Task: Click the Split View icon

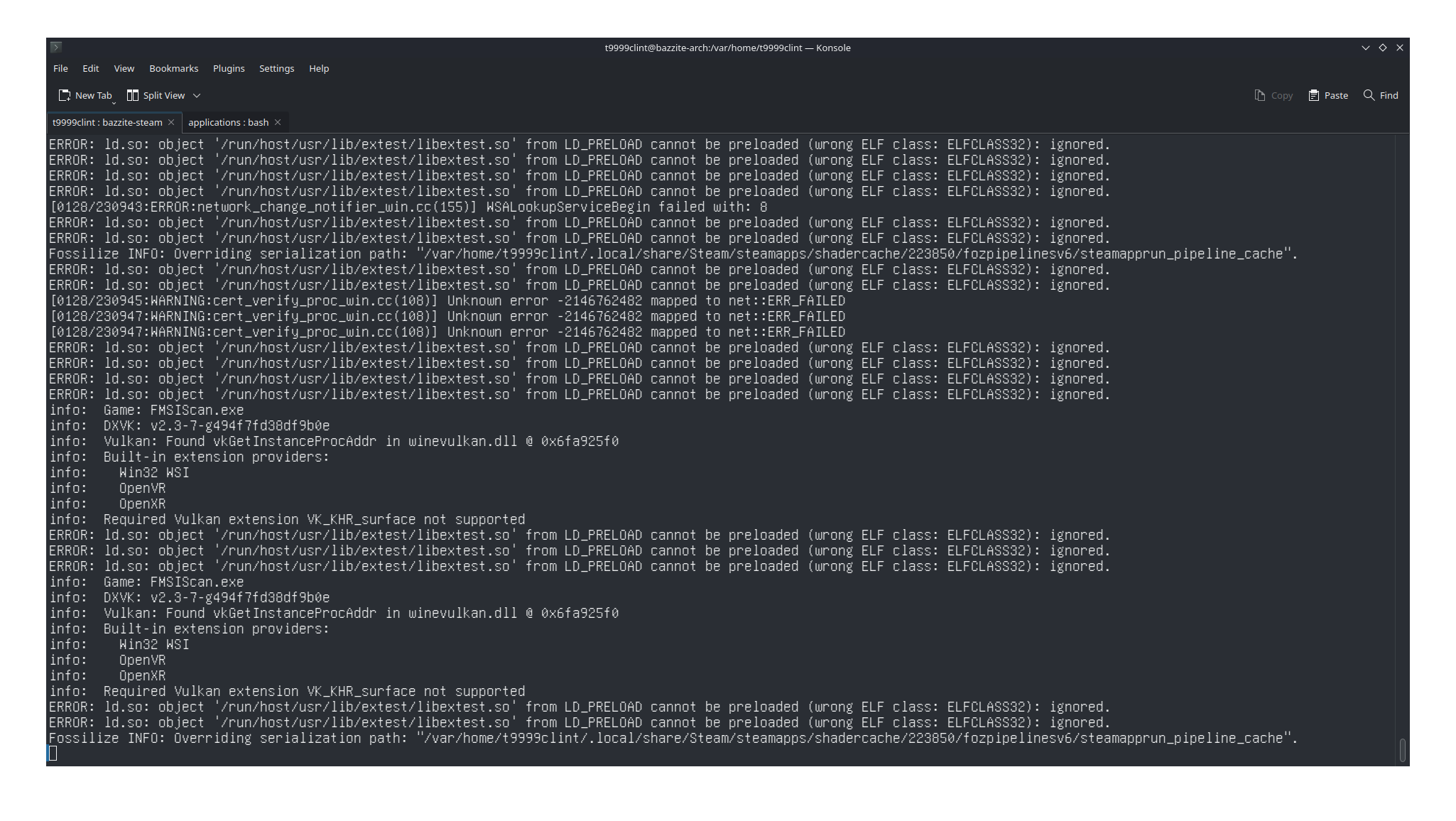Action: pyautogui.click(x=133, y=94)
